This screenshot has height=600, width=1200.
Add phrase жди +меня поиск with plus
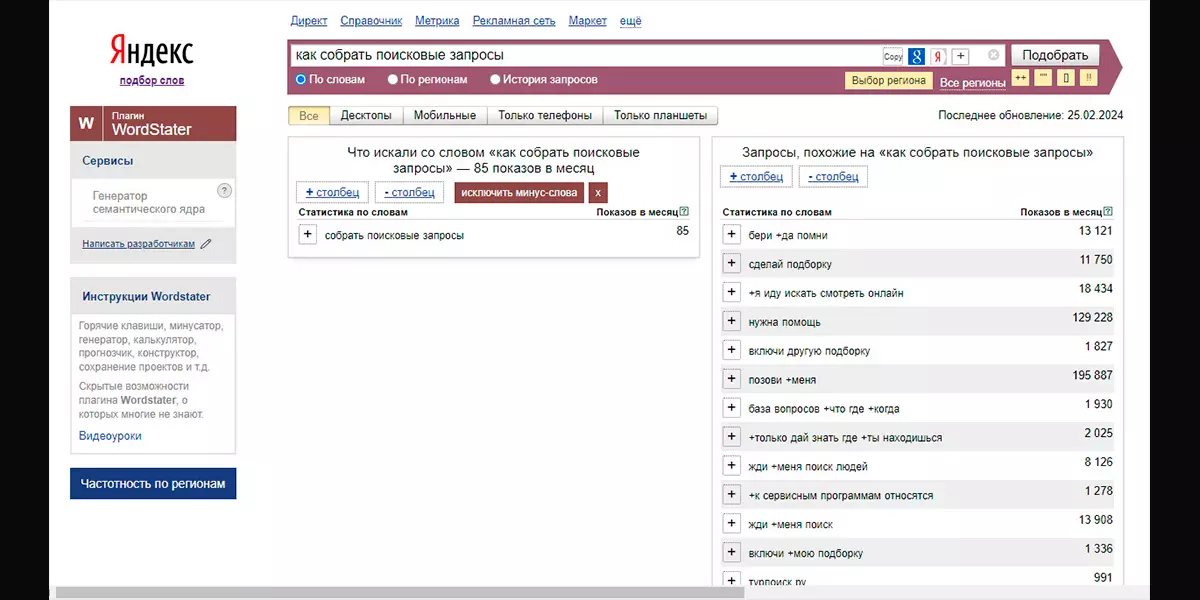[x=732, y=524]
